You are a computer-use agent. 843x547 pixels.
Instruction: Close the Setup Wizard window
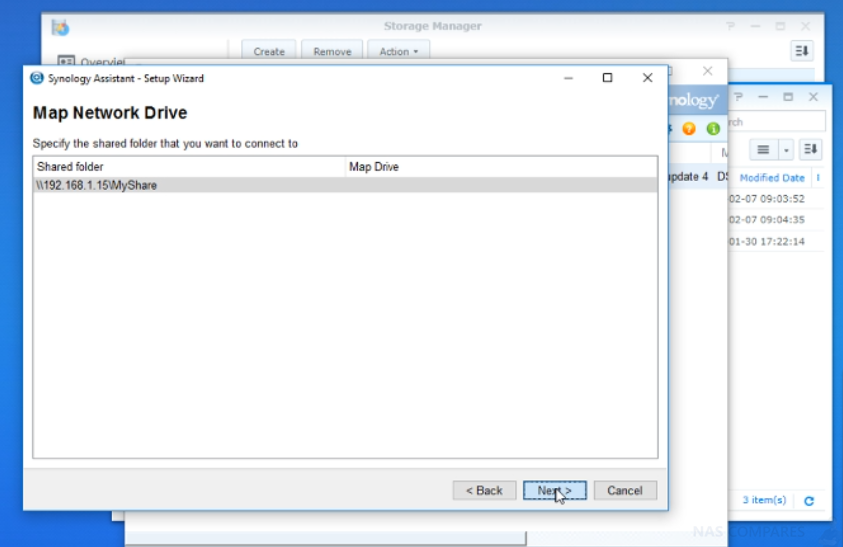click(647, 78)
